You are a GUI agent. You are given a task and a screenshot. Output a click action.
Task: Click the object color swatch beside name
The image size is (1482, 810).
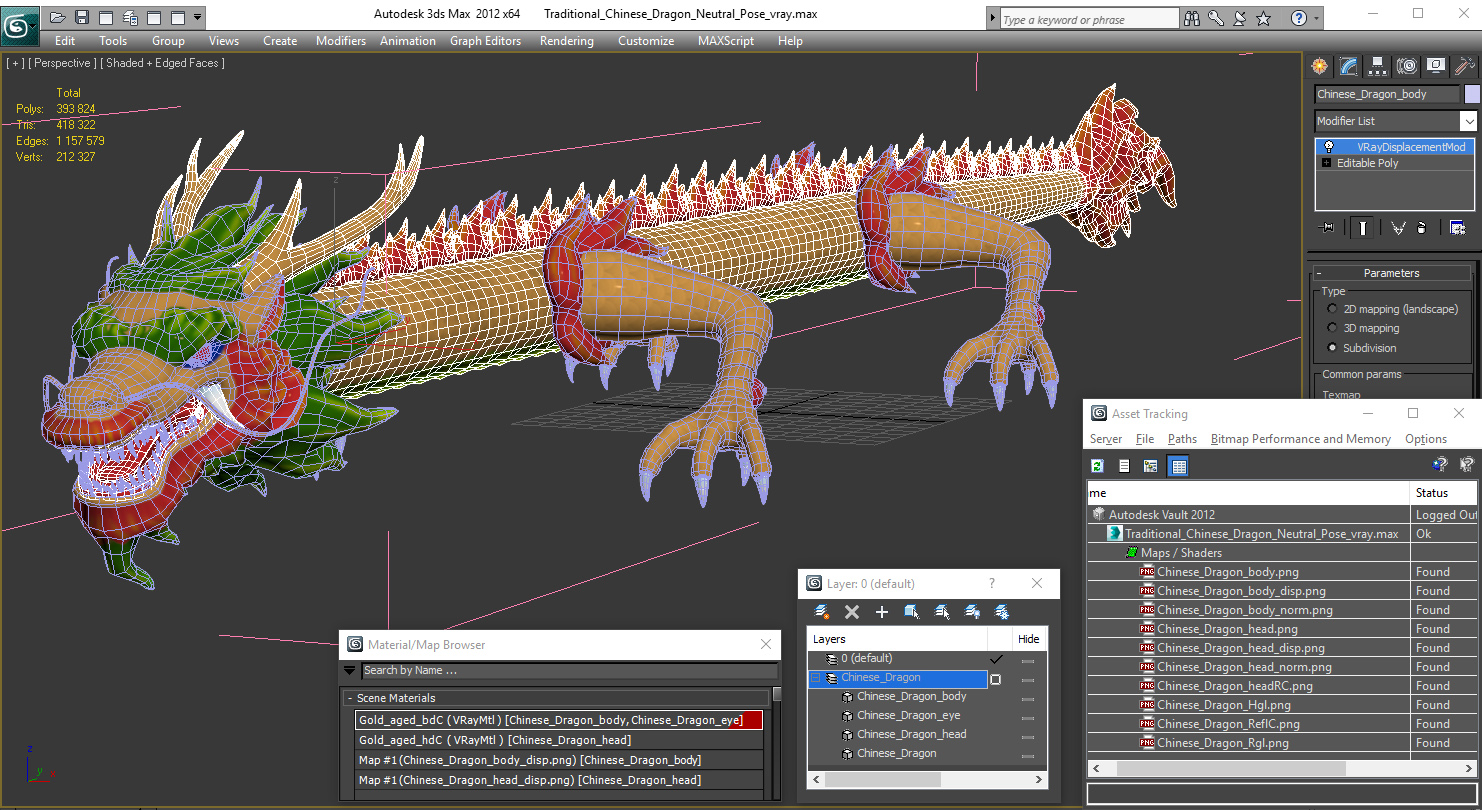click(x=1472, y=94)
